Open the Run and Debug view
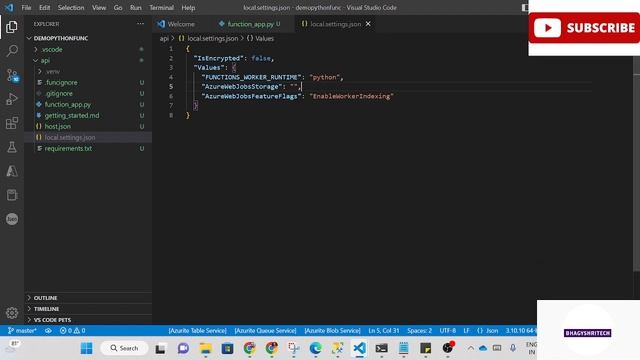This screenshot has height=360, width=640. coord(12,99)
